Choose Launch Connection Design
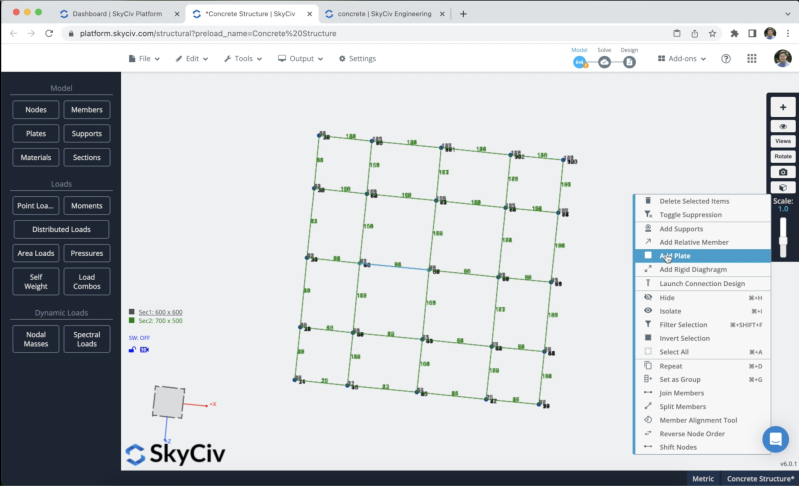 pos(703,283)
